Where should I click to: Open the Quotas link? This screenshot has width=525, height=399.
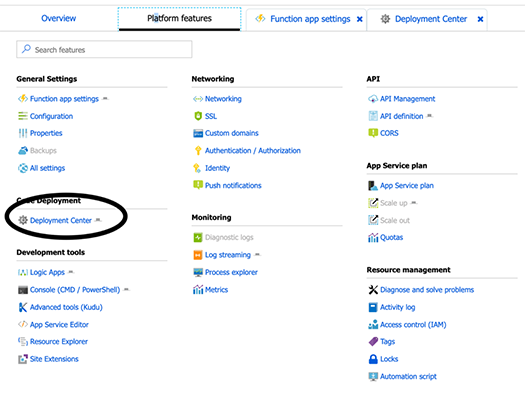click(391, 238)
